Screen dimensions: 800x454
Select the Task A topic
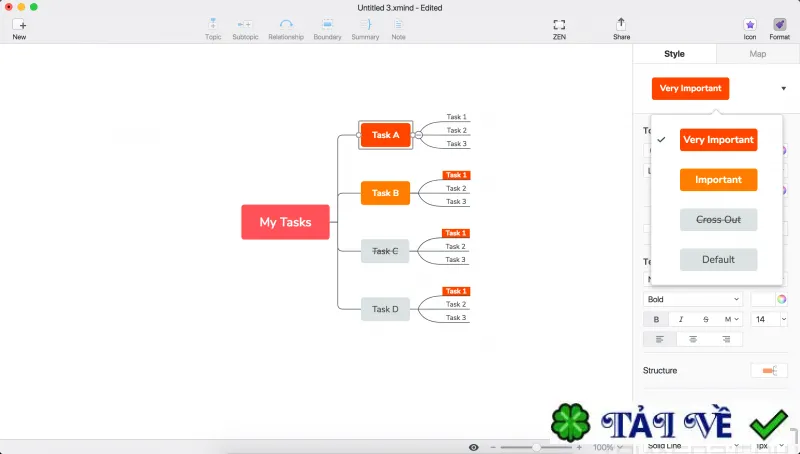pos(385,135)
